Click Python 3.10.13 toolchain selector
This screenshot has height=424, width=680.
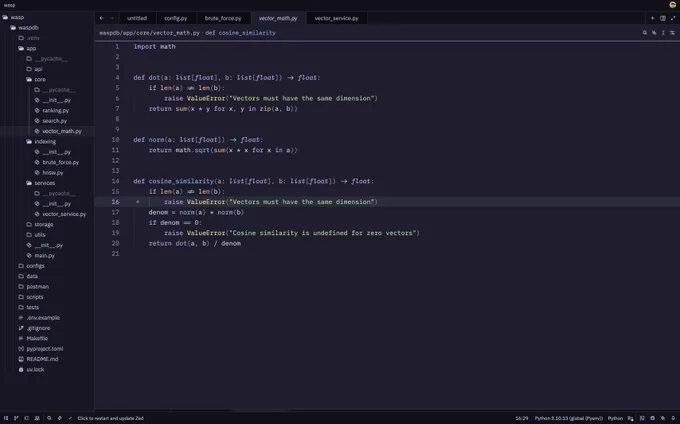point(569,418)
